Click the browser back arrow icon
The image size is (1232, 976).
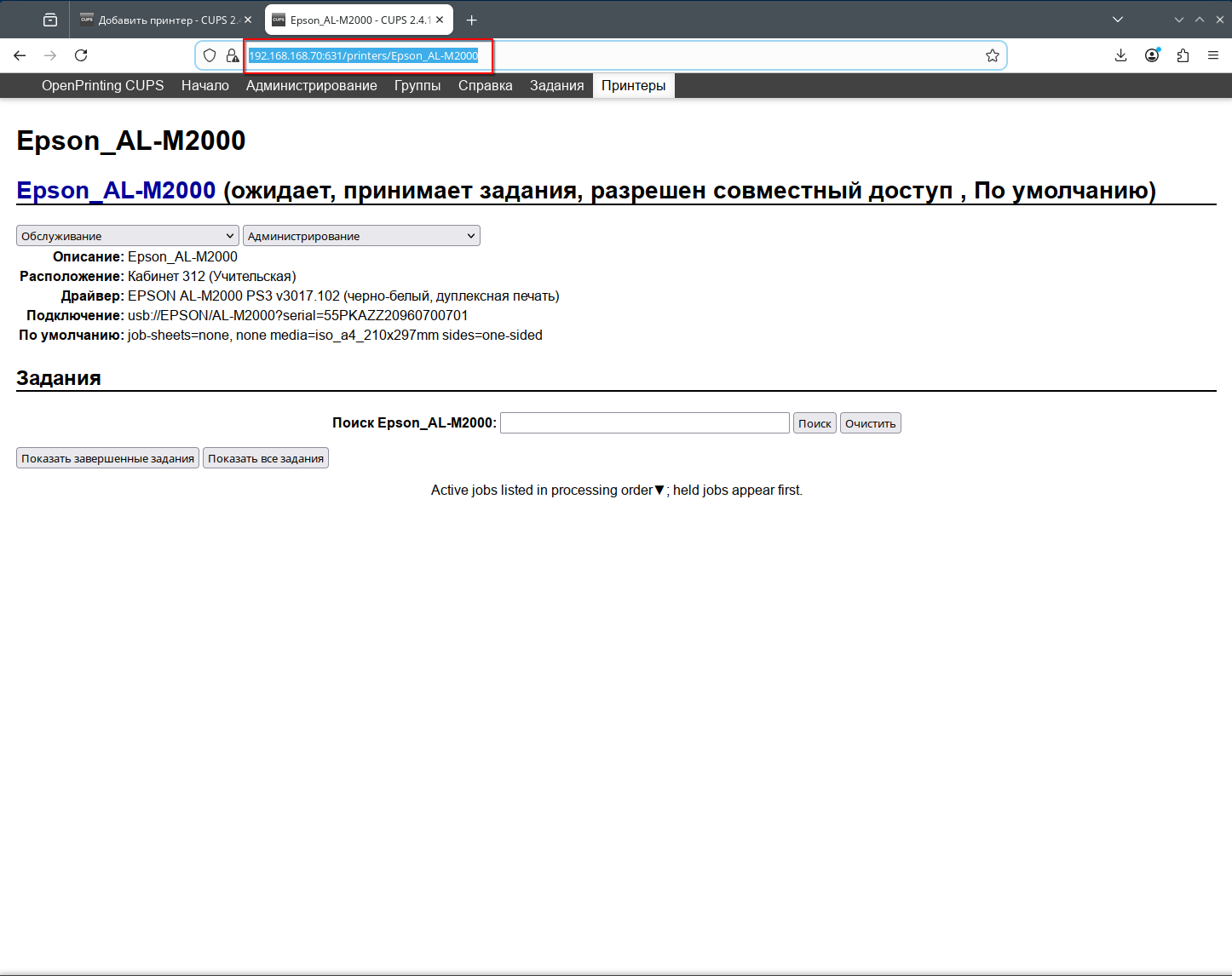20,55
